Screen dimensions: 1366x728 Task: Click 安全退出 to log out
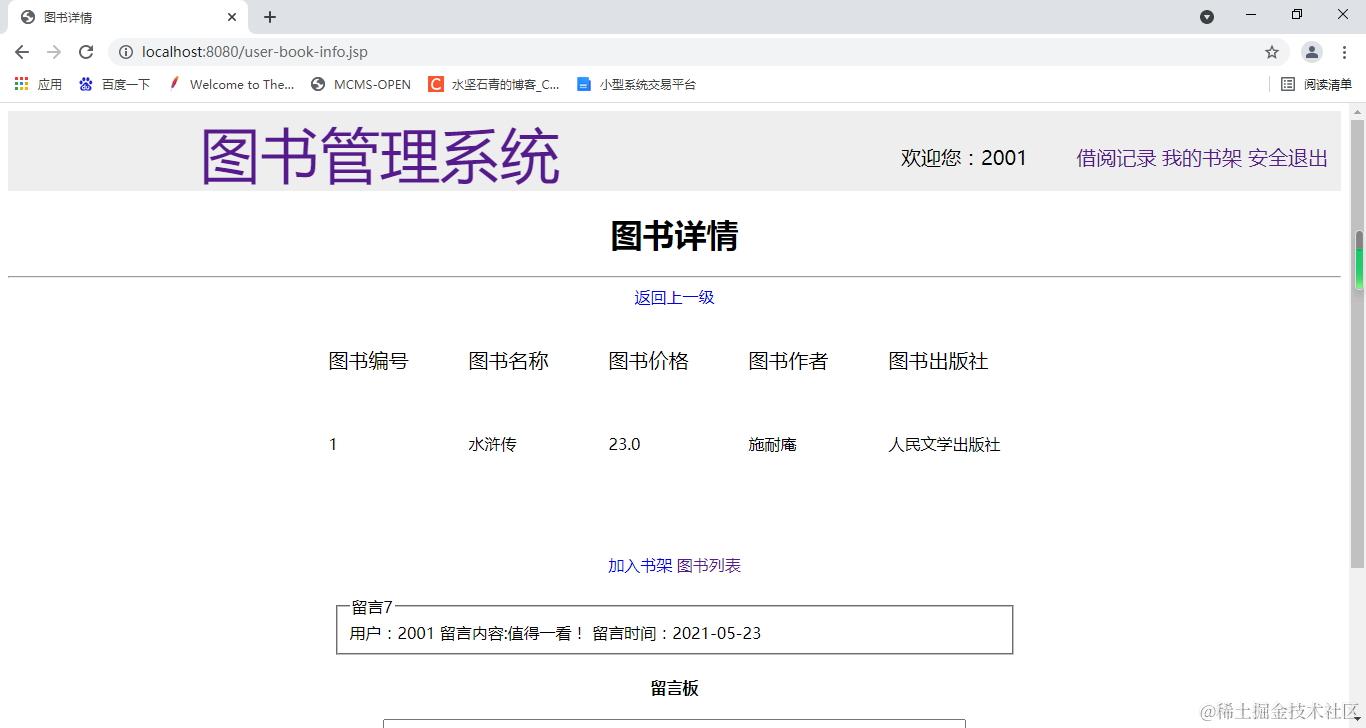coord(1289,157)
